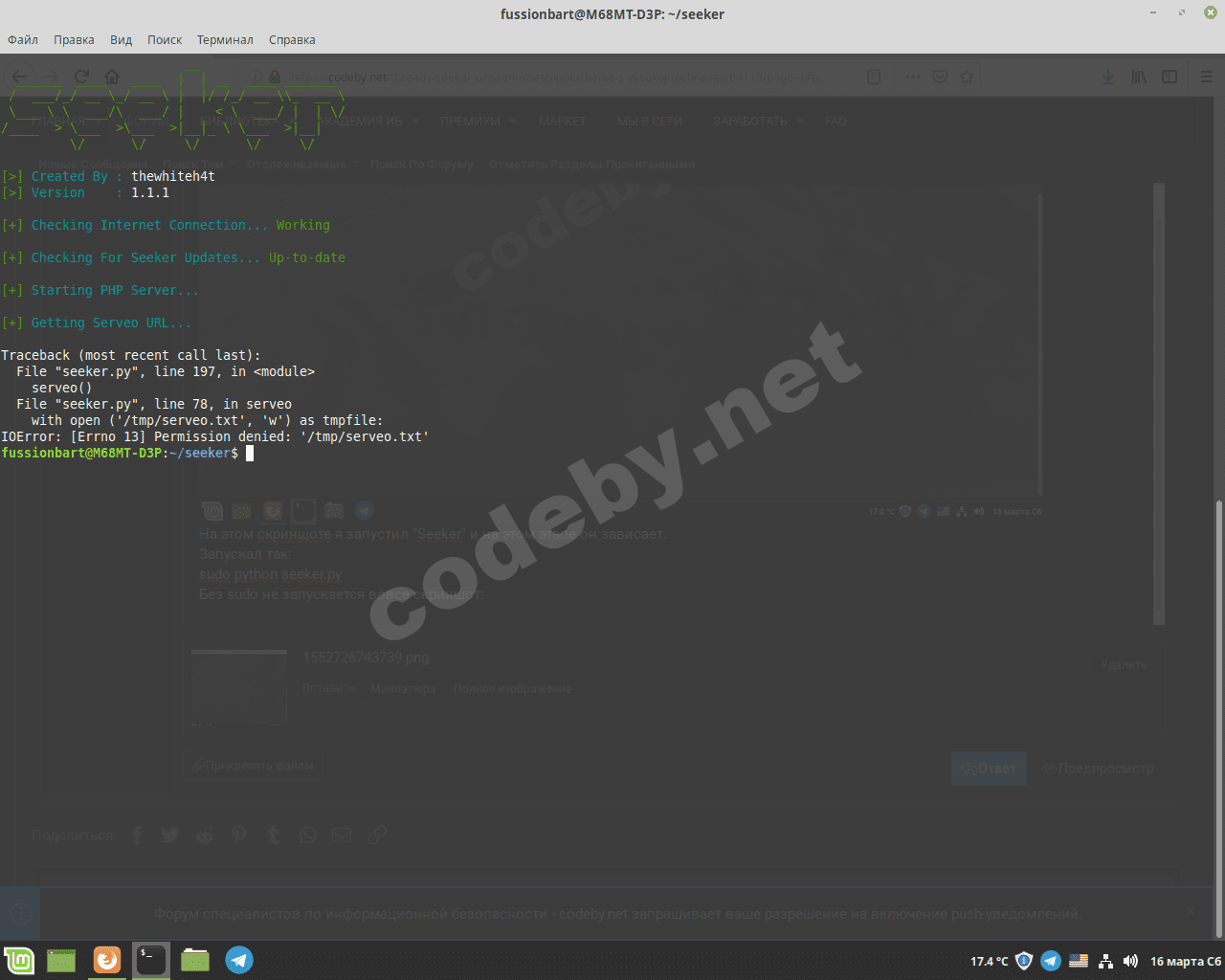The width and height of the screenshot is (1225, 980).
Task: Open the Правка menu
Action: (x=74, y=40)
